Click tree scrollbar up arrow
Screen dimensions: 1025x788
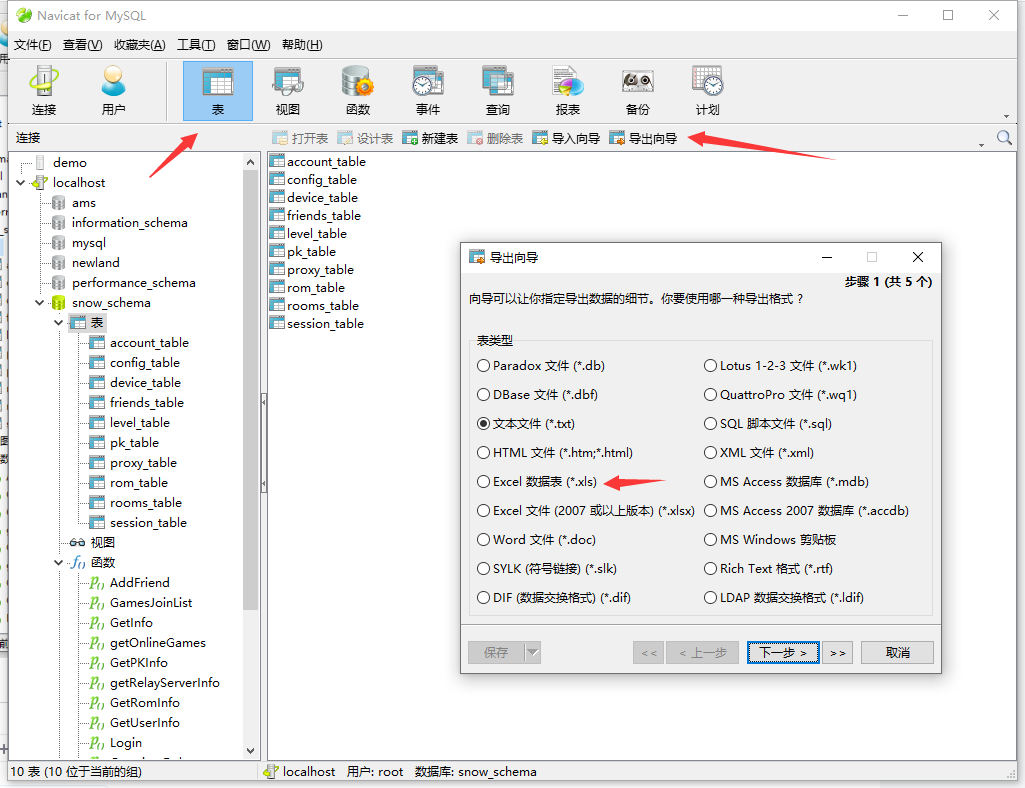coord(250,162)
